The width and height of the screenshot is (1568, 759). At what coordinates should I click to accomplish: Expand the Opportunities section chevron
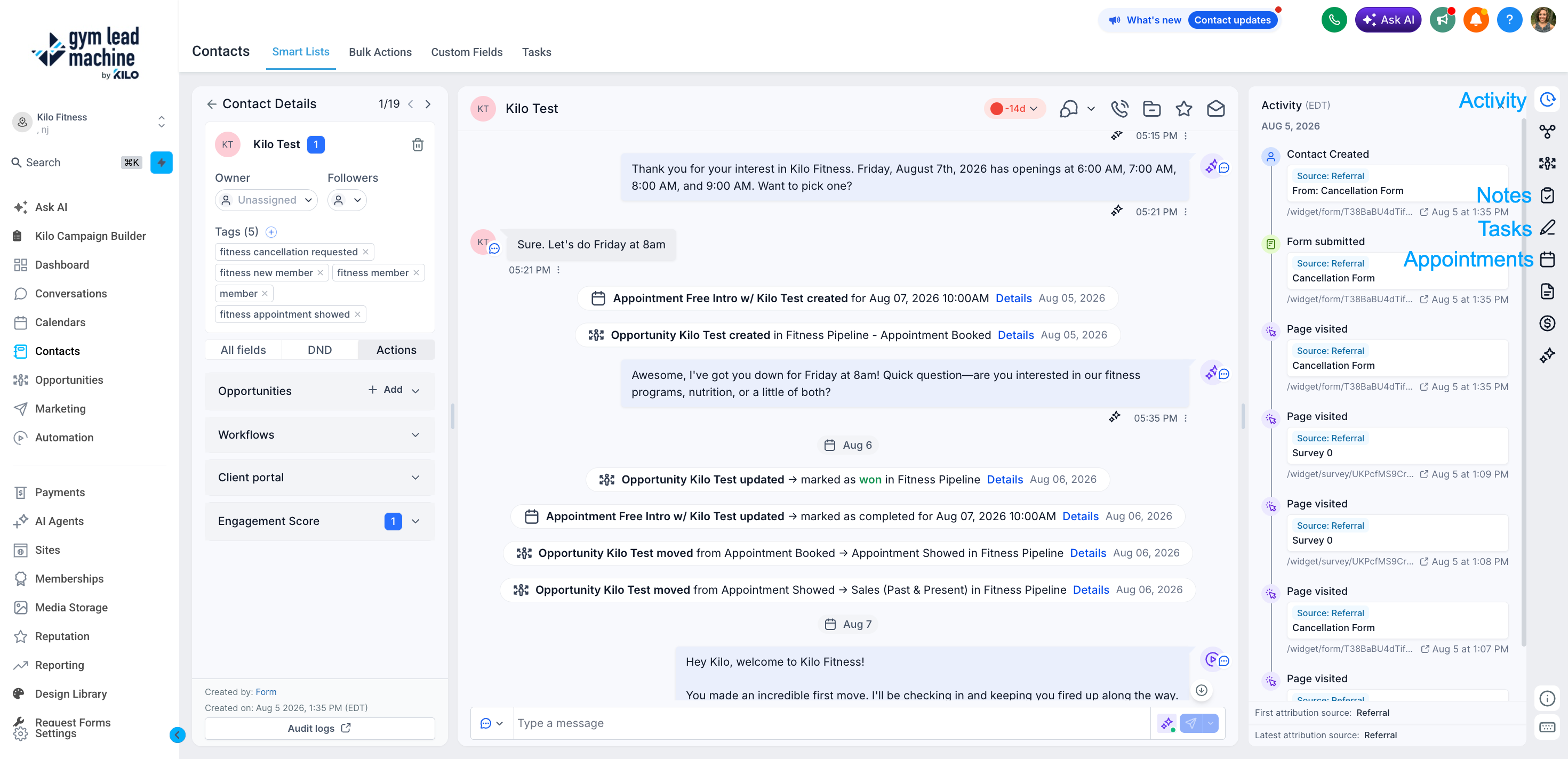pos(416,391)
